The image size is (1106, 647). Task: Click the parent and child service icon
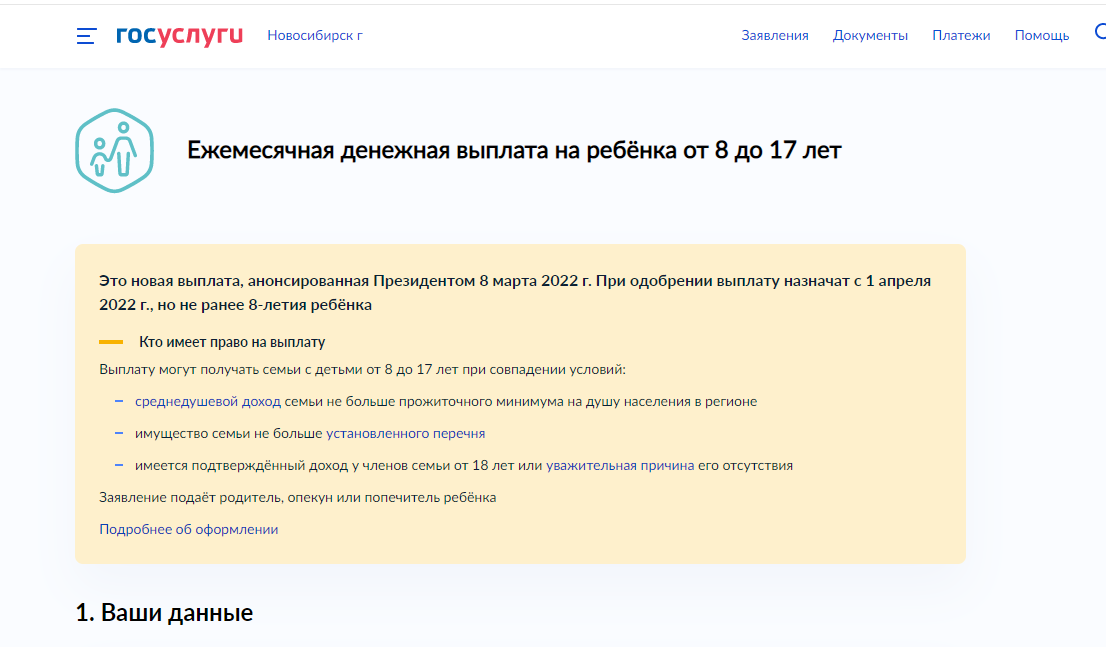pos(114,151)
